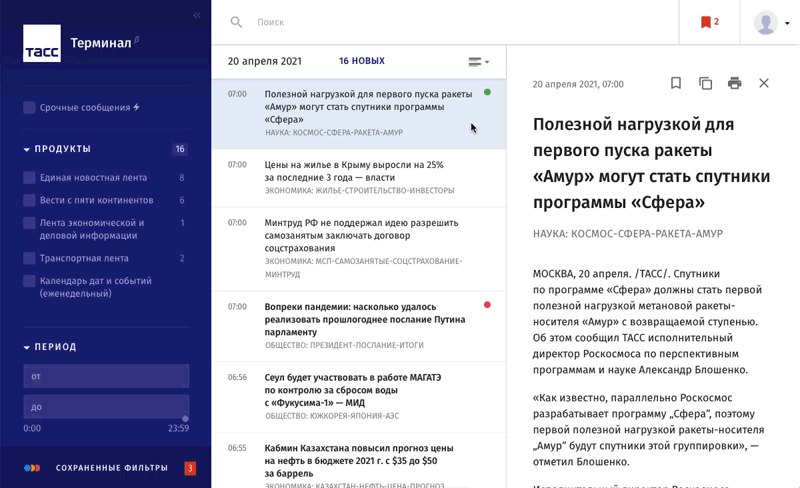Click tags ЭКОНОМИКА: ЖИЛЬЕ-СТРОИТЕЛЬСТВО-ИНВЕСТОРЫ
This screenshot has height=488, width=800.
tap(359, 190)
